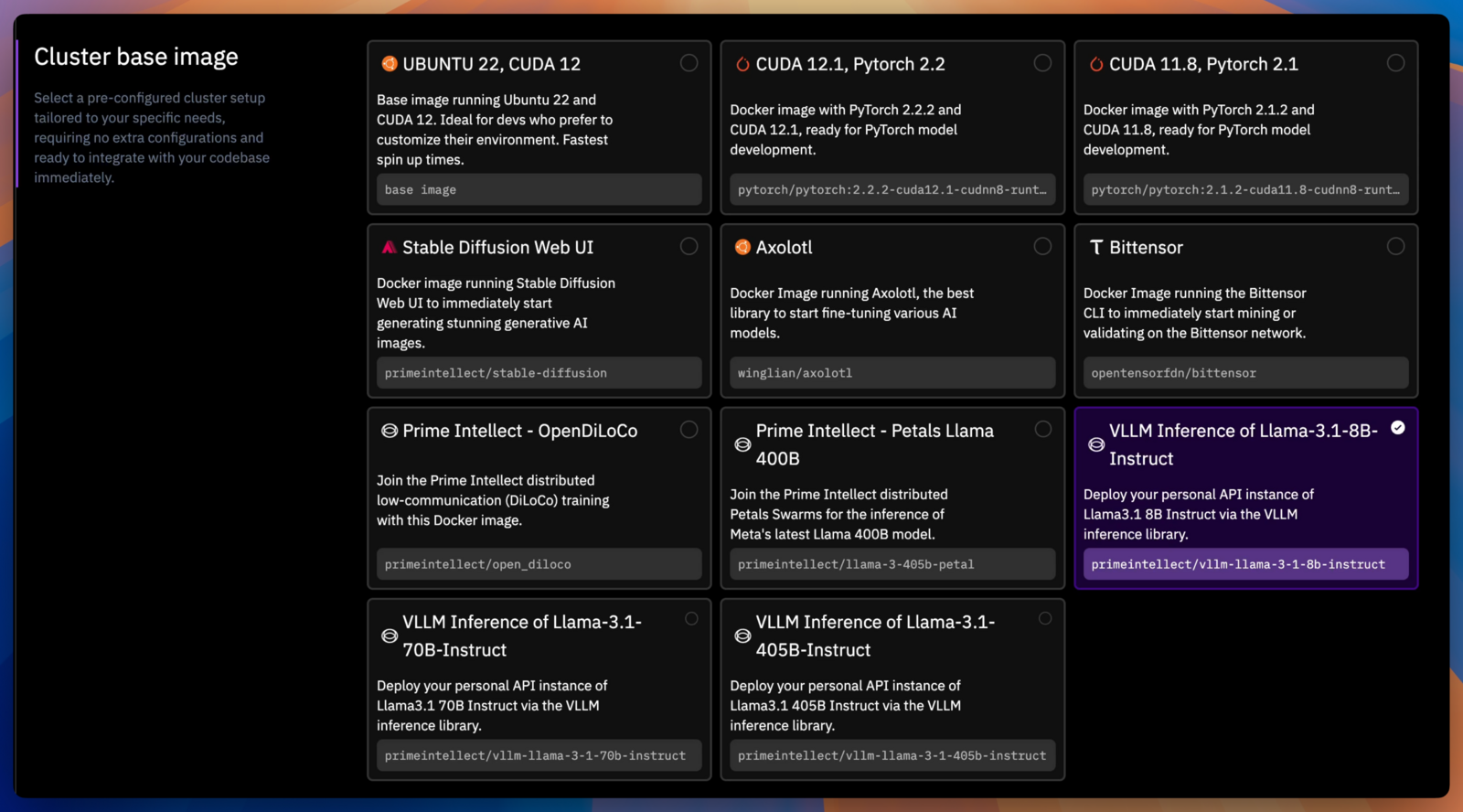Click the 'Select a pre-configured cluster setup' description
The height and width of the screenshot is (812, 1463).
[152, 137]
